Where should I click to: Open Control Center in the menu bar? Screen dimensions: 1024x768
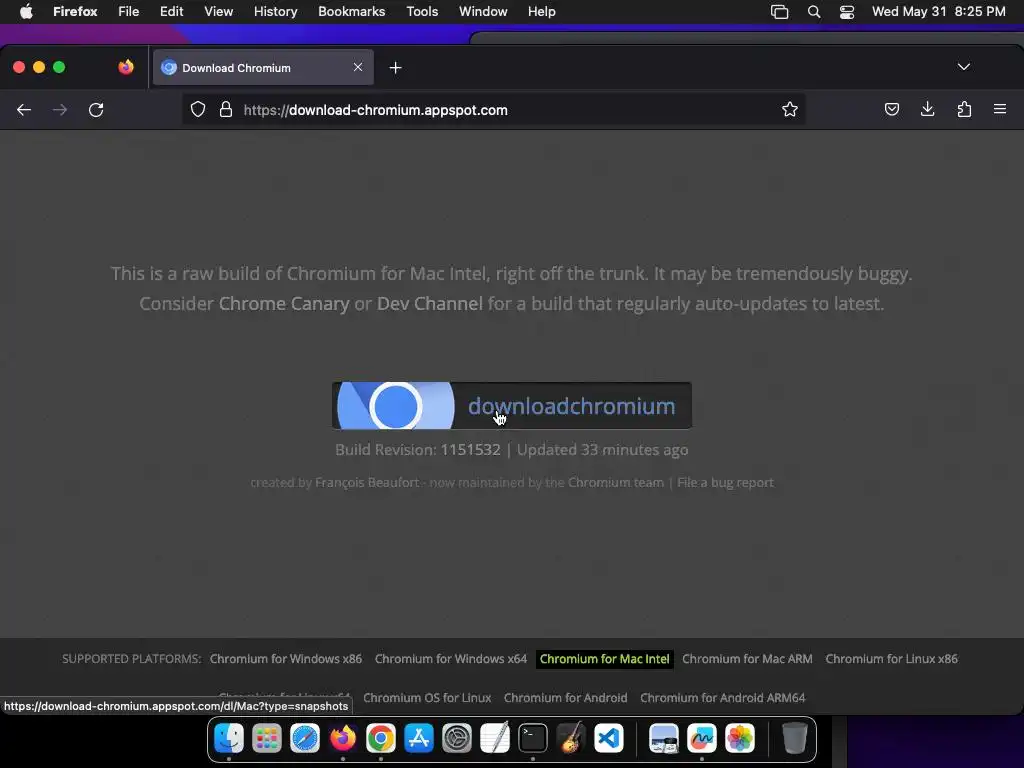(x=846, y=12)
